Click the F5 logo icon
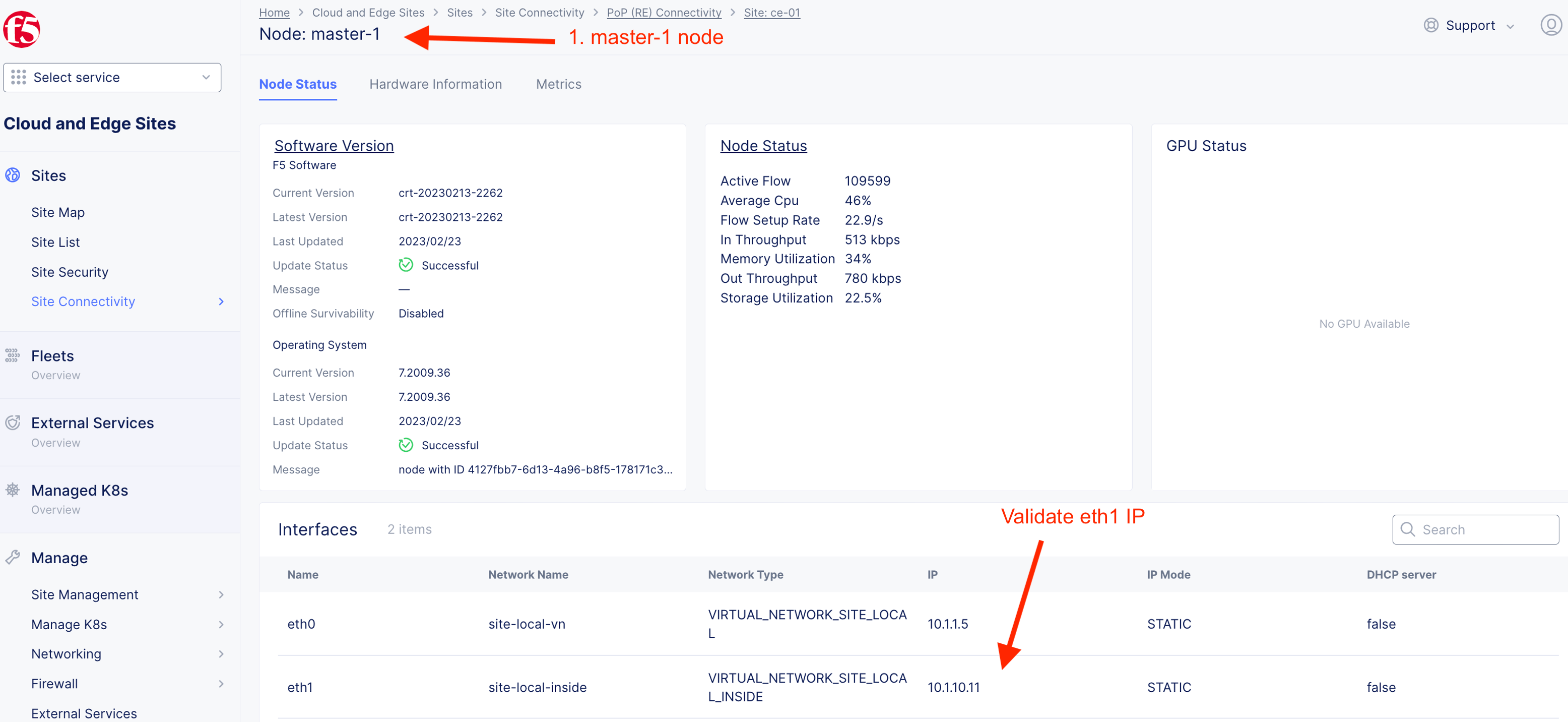The image size is (1568, 722). click(x=22, y=29)
